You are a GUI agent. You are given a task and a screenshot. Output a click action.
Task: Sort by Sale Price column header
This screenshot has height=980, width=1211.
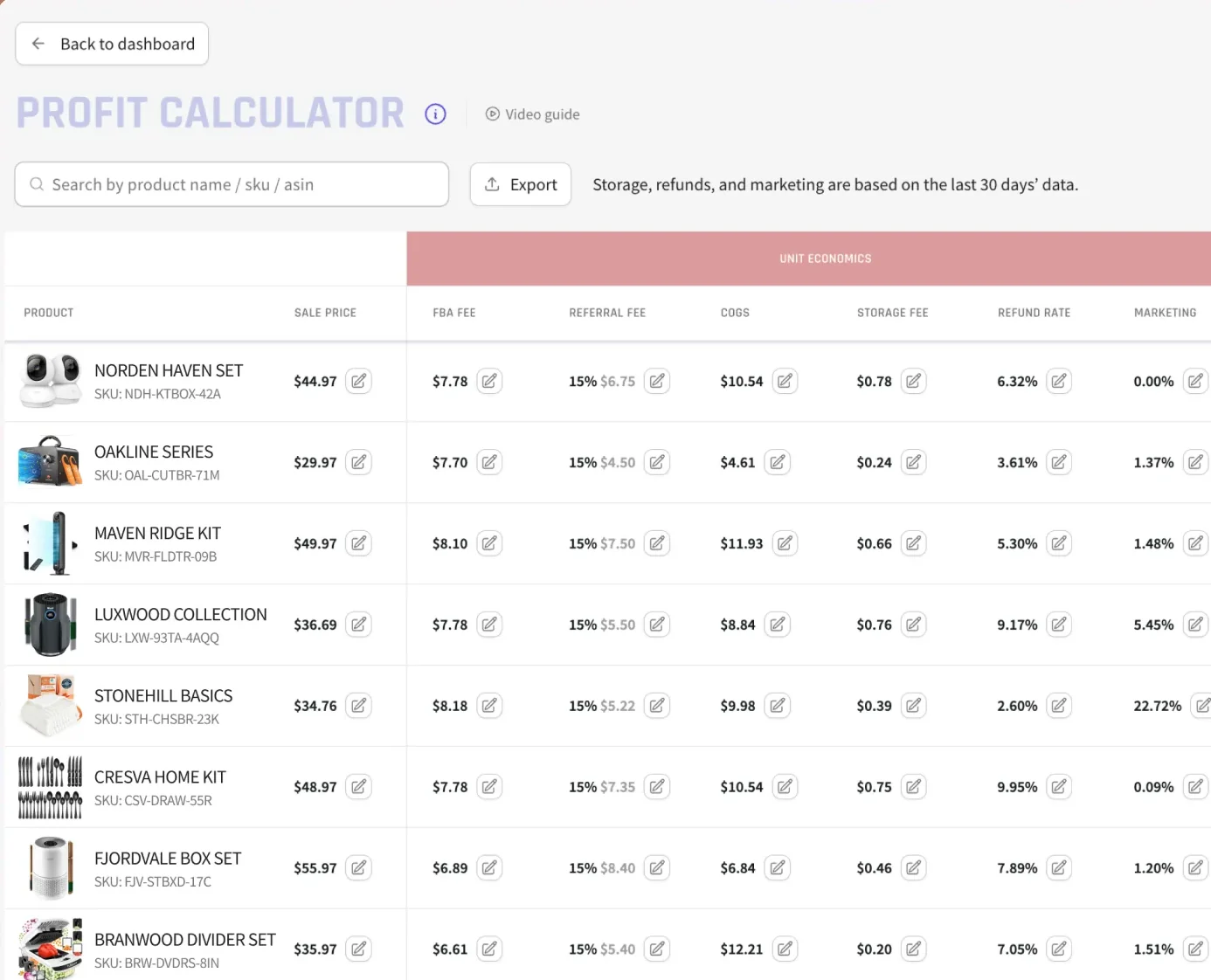tap(325, 313)
